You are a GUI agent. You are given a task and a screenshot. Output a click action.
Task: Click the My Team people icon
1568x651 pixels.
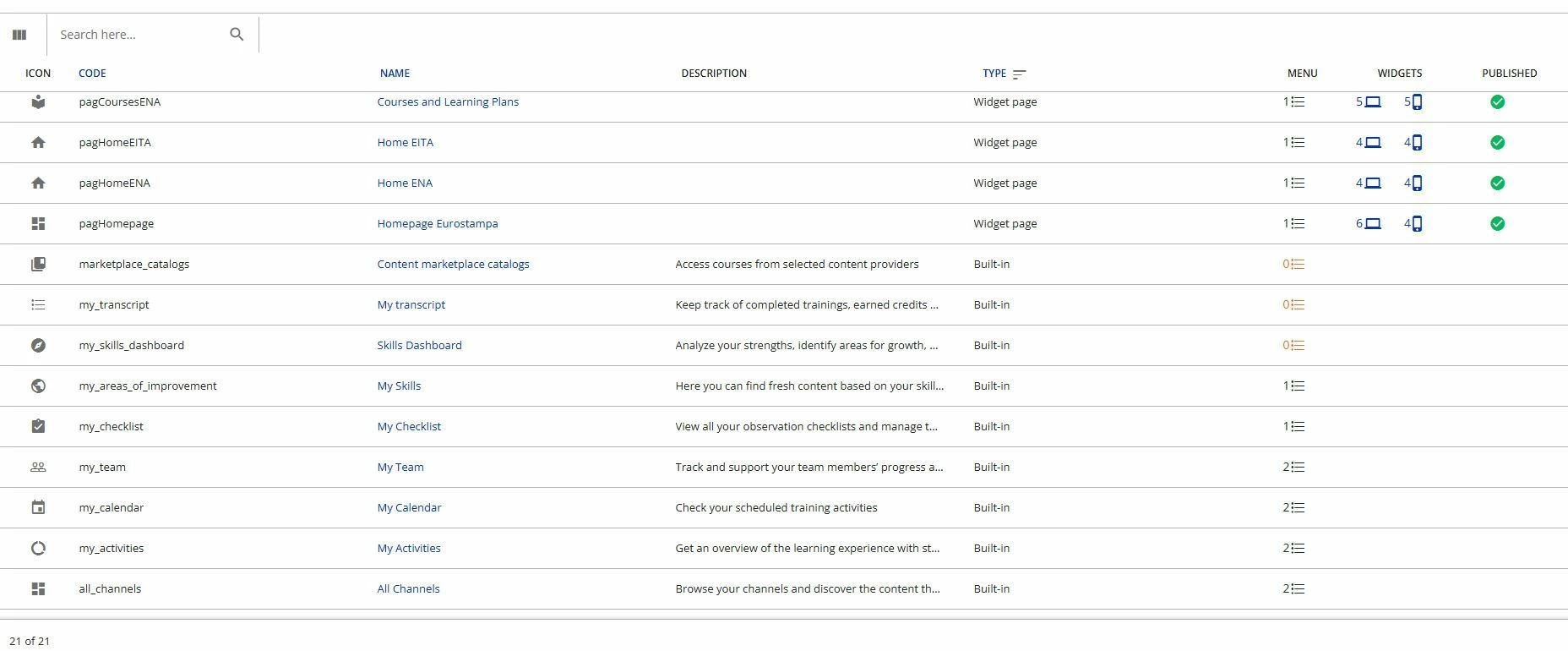pyautogui.click(x=38, y=467)
